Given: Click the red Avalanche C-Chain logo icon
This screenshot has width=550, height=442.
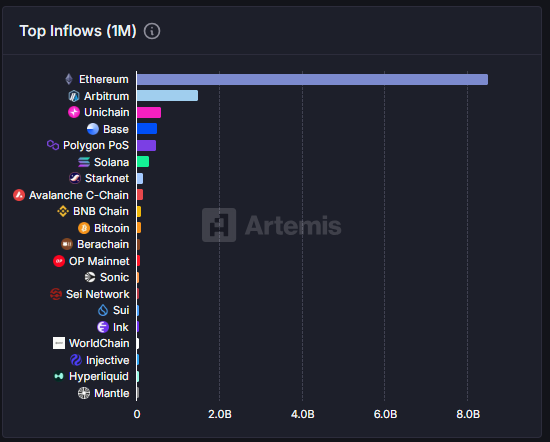Looking at the screenshot, I should (x=19, y=195).
